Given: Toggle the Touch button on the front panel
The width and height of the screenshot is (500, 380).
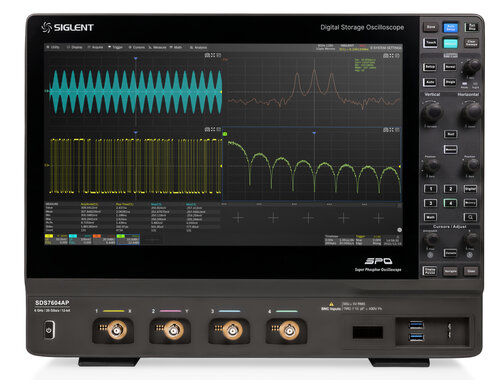Looking at the screenshot, I should 431,43.
